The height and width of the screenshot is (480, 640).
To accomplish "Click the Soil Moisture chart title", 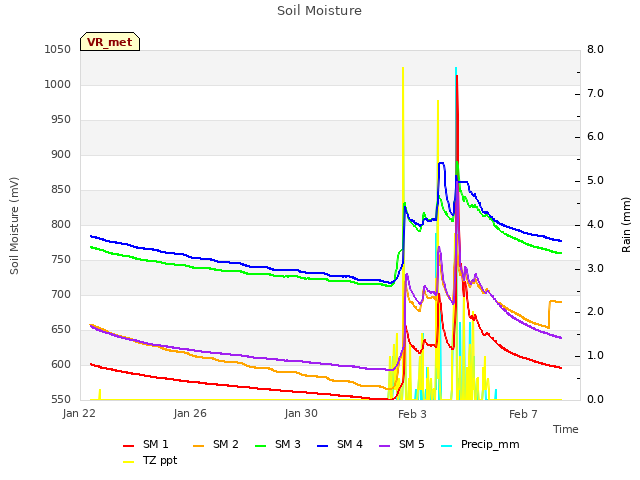I will (319, 11).
